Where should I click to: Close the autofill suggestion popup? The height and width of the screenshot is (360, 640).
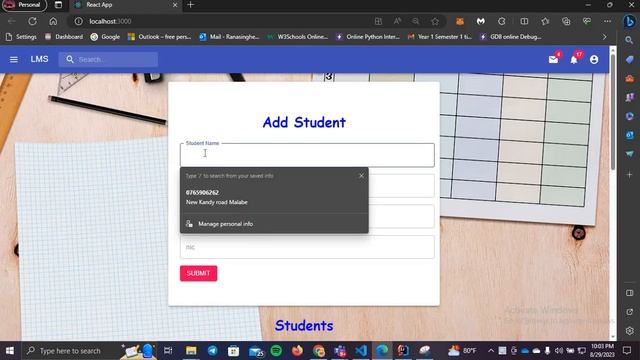pyautogui.click(x=361, y=176)
